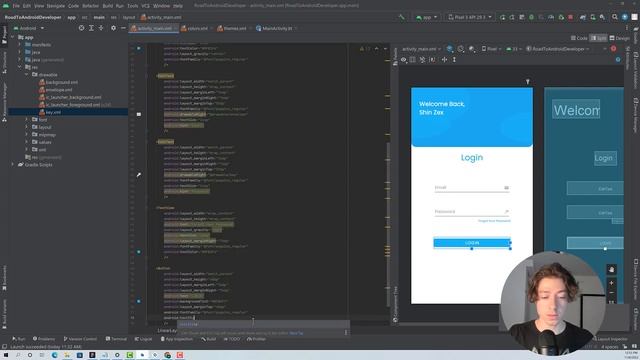Open the Pixel device preview dropdown
This screenshot has height=360, width=640.
coord(491,49)
